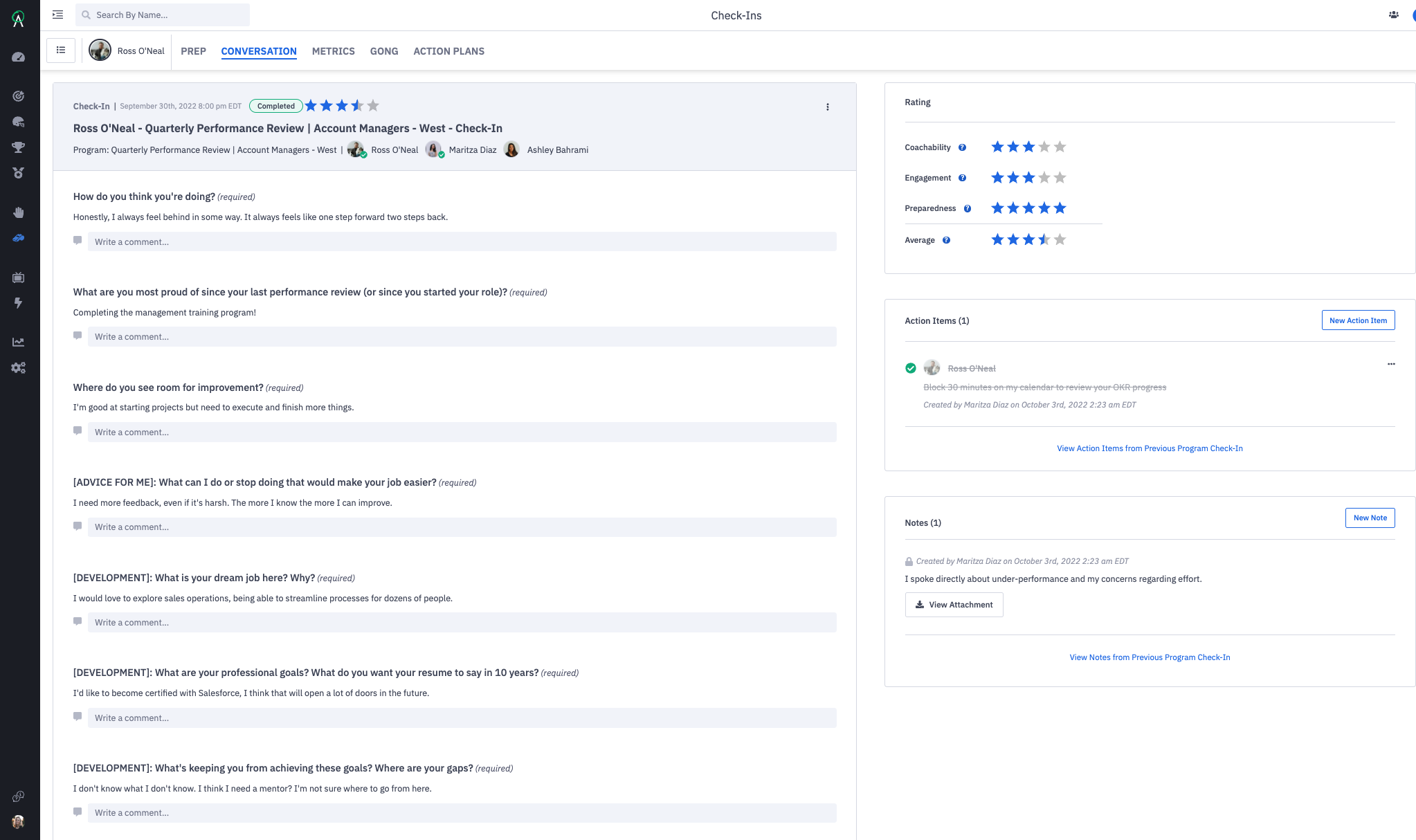
Task: Click the football helmet icon in sidebar
Action: pyautogui.click(x=18, y=122)
